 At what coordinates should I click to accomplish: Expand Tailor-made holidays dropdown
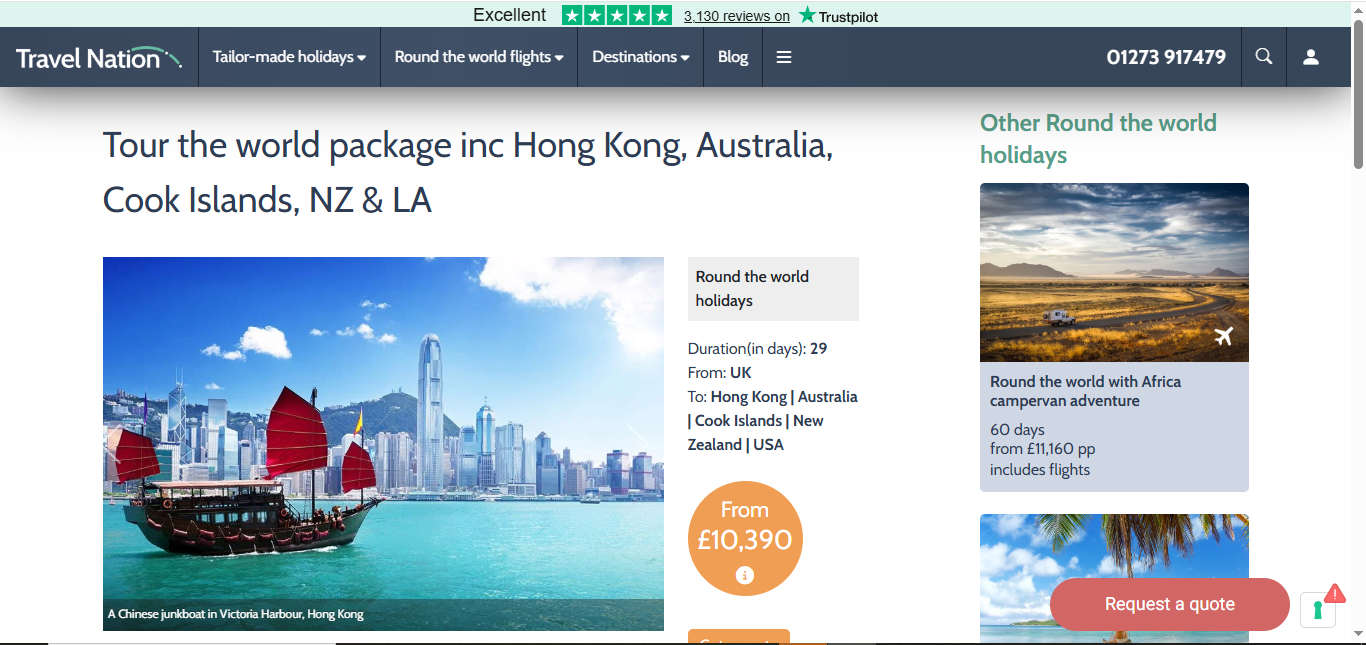(x=289, y=57)
